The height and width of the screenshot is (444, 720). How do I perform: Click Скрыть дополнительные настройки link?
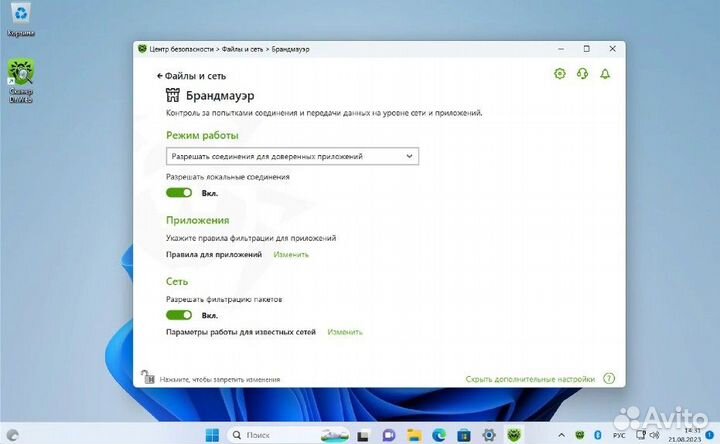(x=530, y=379)
